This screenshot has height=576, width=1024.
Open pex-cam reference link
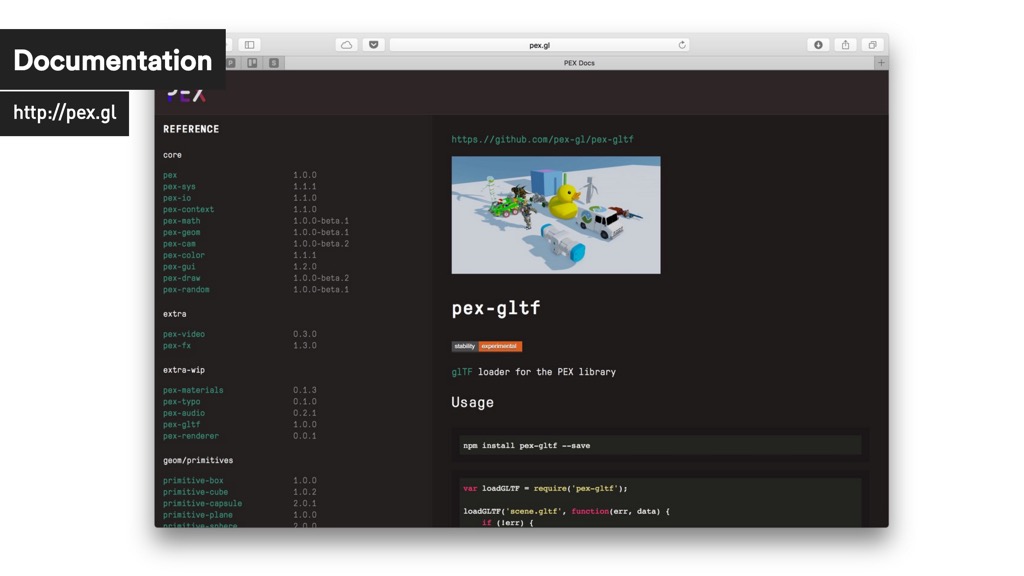coord(179,244)
